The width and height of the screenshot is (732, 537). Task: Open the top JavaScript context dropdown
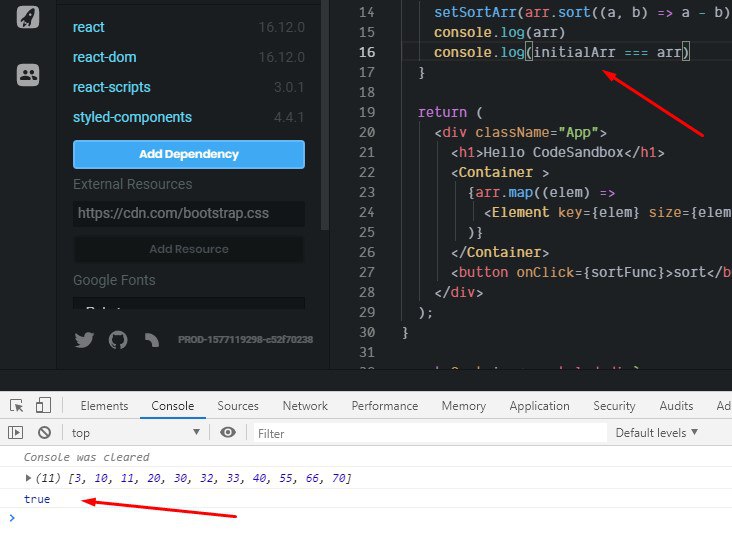point(135,433)
